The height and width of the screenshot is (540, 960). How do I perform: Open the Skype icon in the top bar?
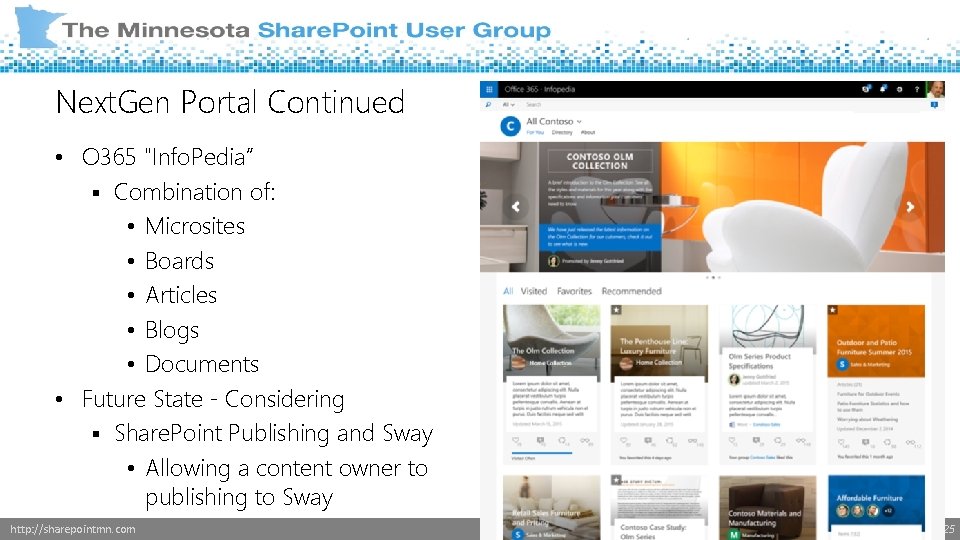866,89
